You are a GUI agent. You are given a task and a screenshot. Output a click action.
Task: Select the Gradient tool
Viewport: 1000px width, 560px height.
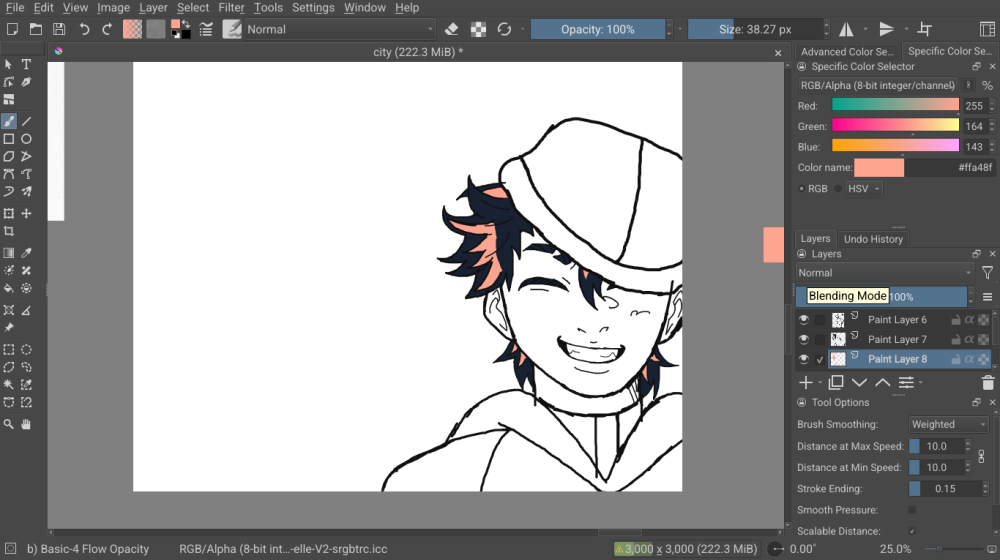[x=9, y=253]
